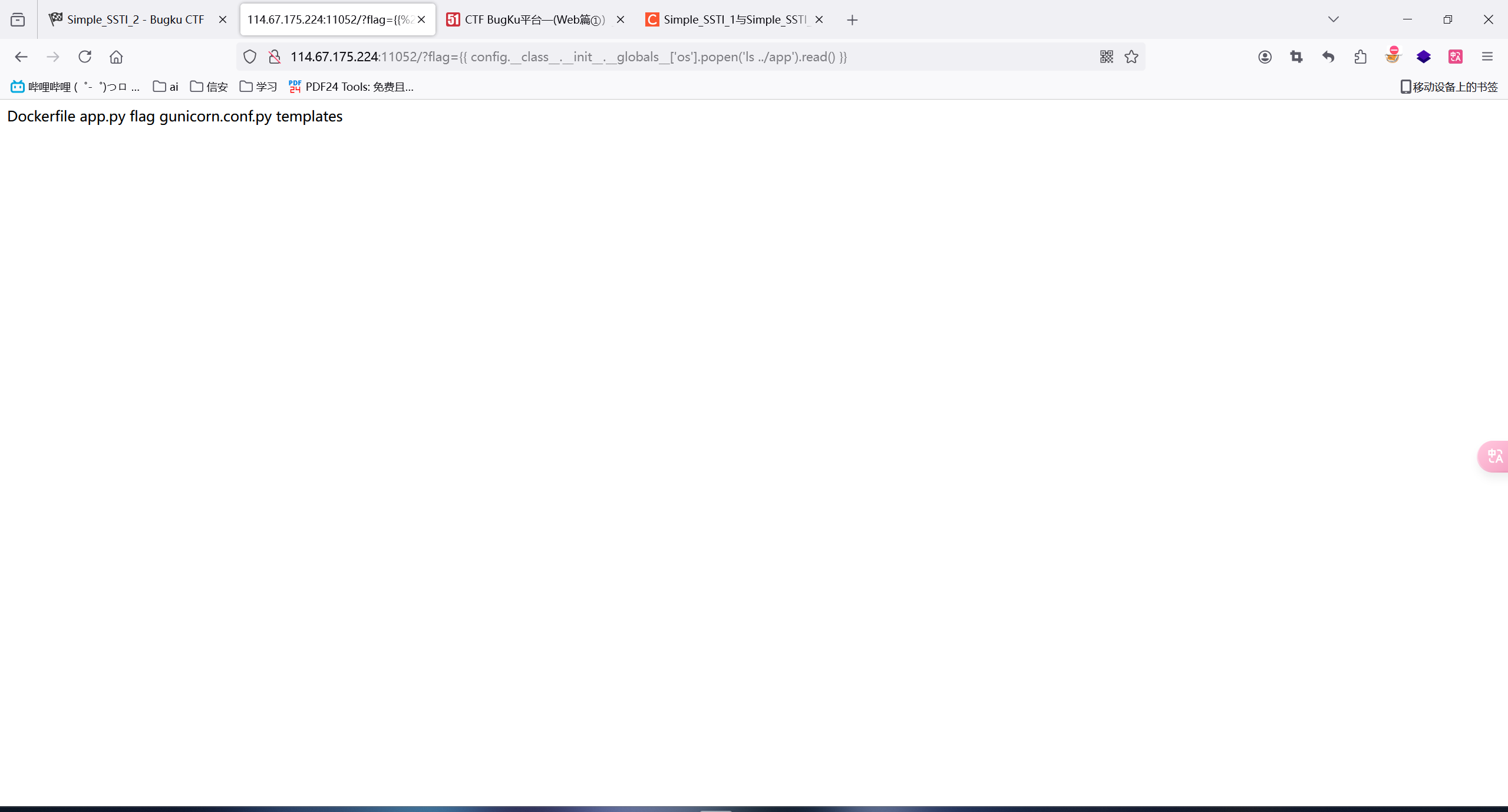Open a new tab
The image size is (1508, 812).
(x=852, y=20)
